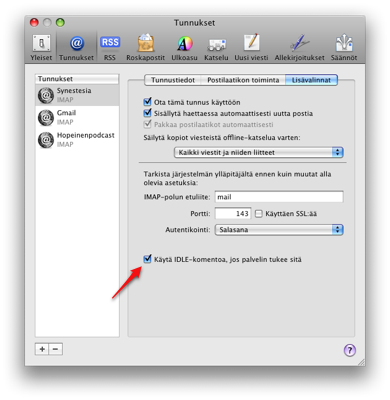This screenshot has width=390, height=400.
Task: Select the Tunnukset toolbar icon
Action: [76, 47]
